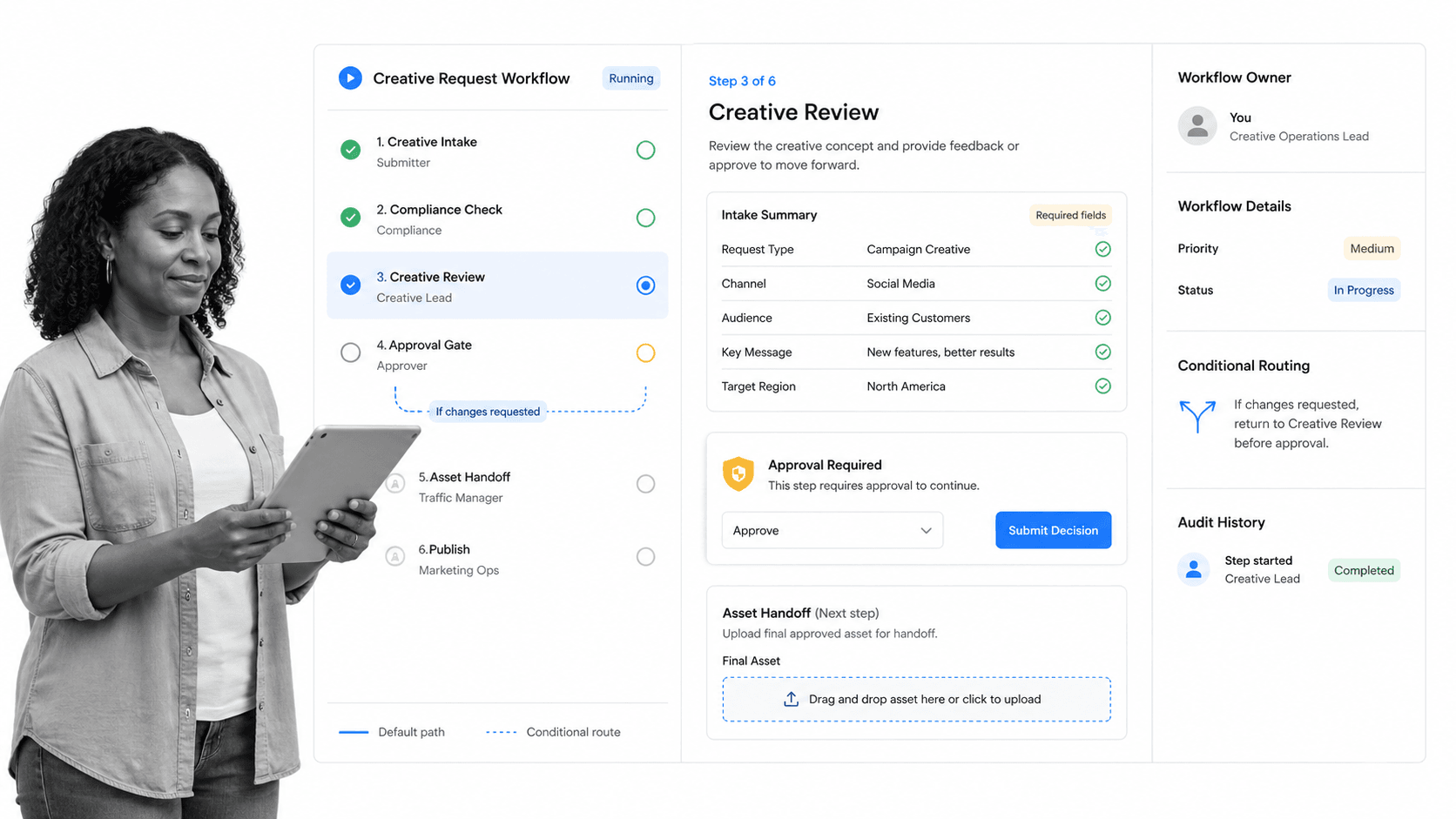The image size is (1456, 819).
Task: Click the Completed audit badge
Action: click(x=1364, y=570)
